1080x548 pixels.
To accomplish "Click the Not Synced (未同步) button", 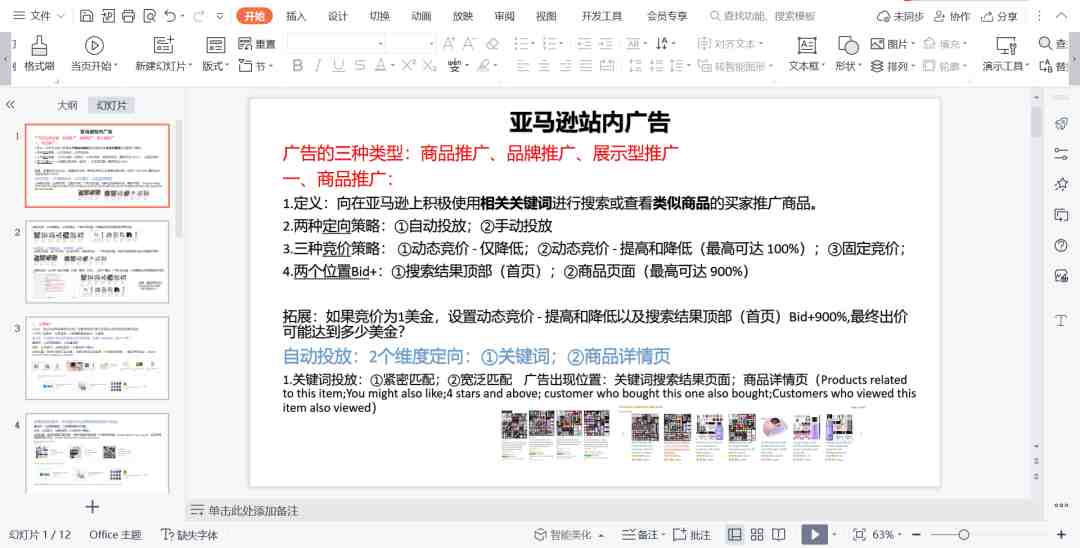I will [900, 16].
